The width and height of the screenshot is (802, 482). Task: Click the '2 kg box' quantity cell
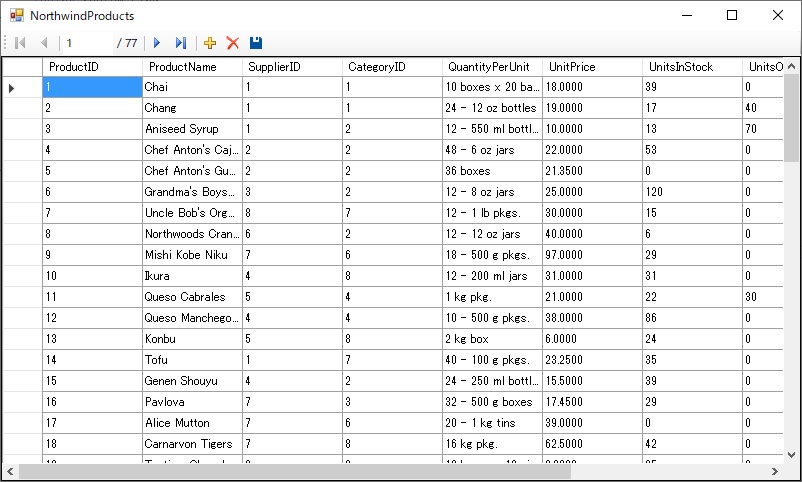pyautogui.click(x=492, y=339)
